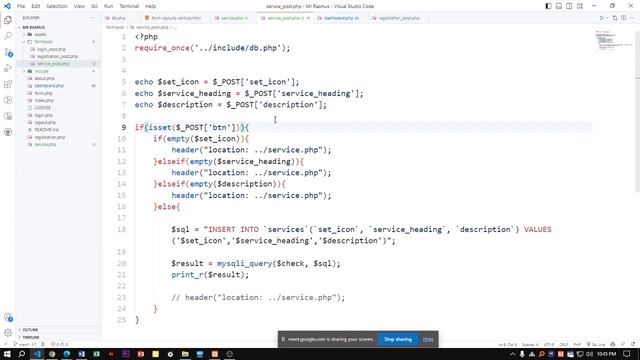Image resolution: width=640 pixels, height=360 pixels.
Task: Switch to the dashboard.php editor tab
Action: (340, 18)
